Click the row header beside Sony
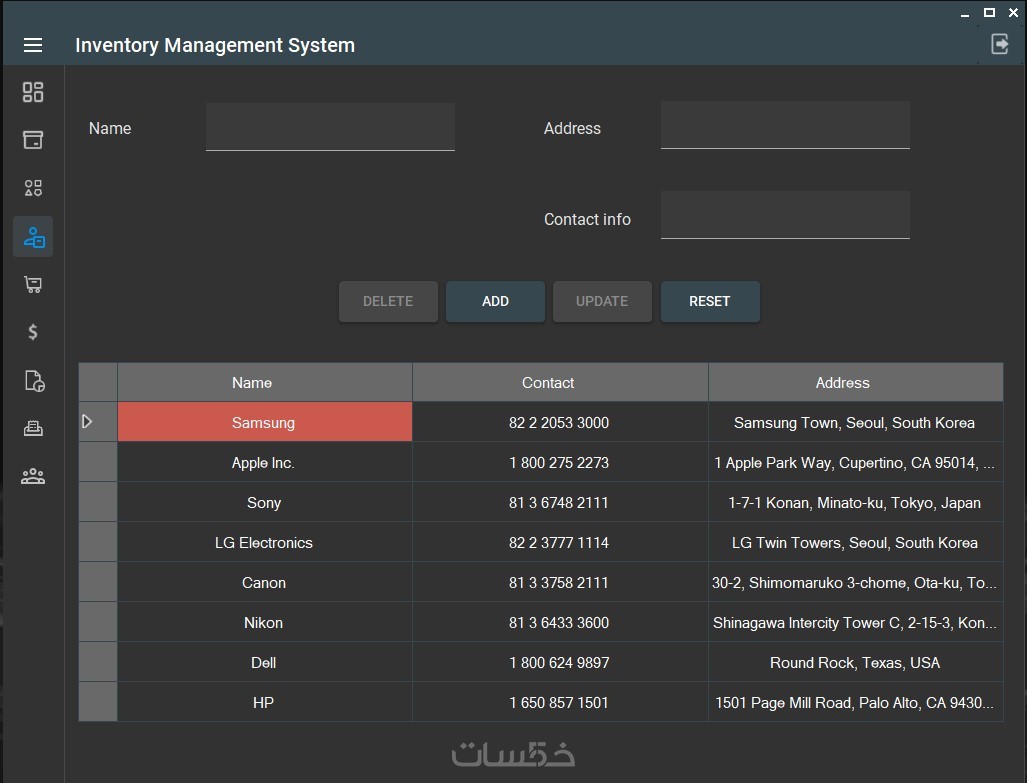Viewport: 1027px width, 783px height. [x=98, y=502]
